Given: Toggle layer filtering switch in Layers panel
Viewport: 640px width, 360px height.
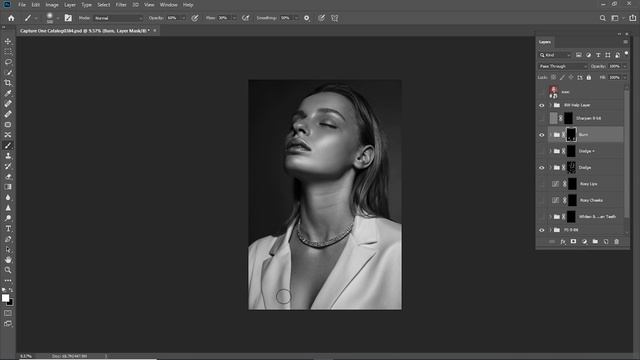Looking at the screenshot, I should (x=627, y=53).
